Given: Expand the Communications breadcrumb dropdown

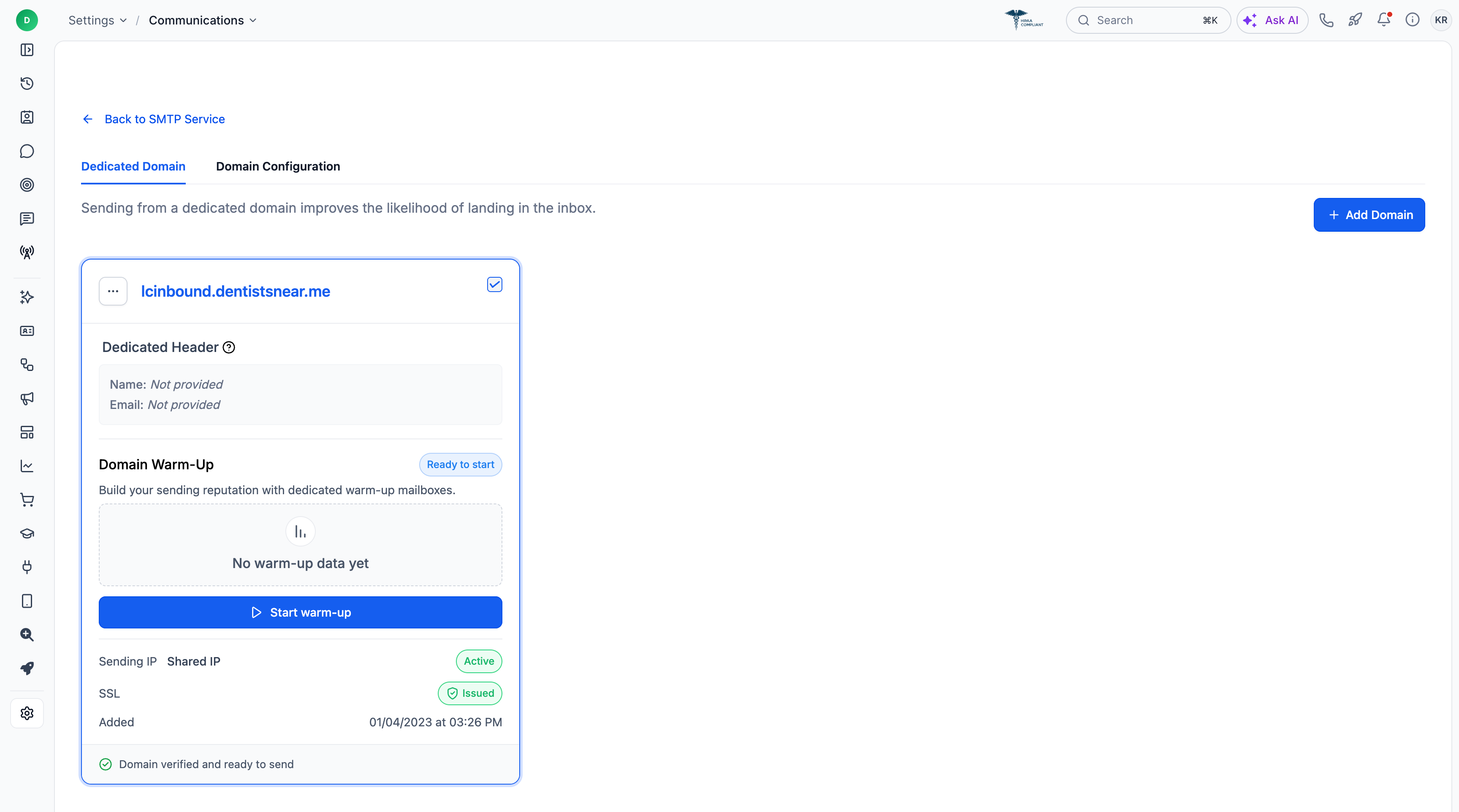Looking at the screenshot, I should (x=202, y=20).
